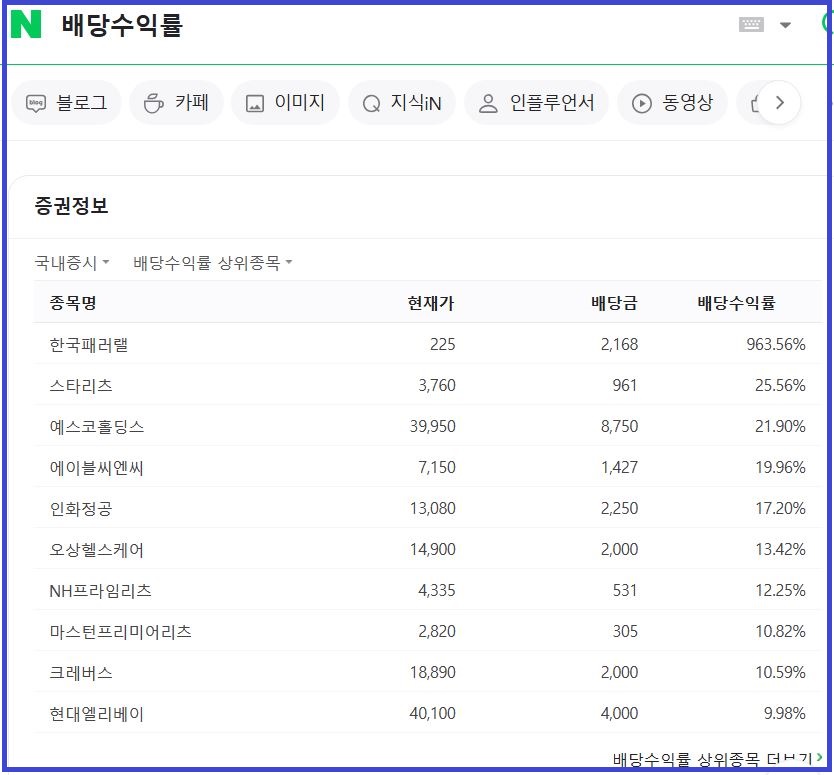Click the picture icon of 이미지
834x775 pixels.
click(x=255, y=103)
